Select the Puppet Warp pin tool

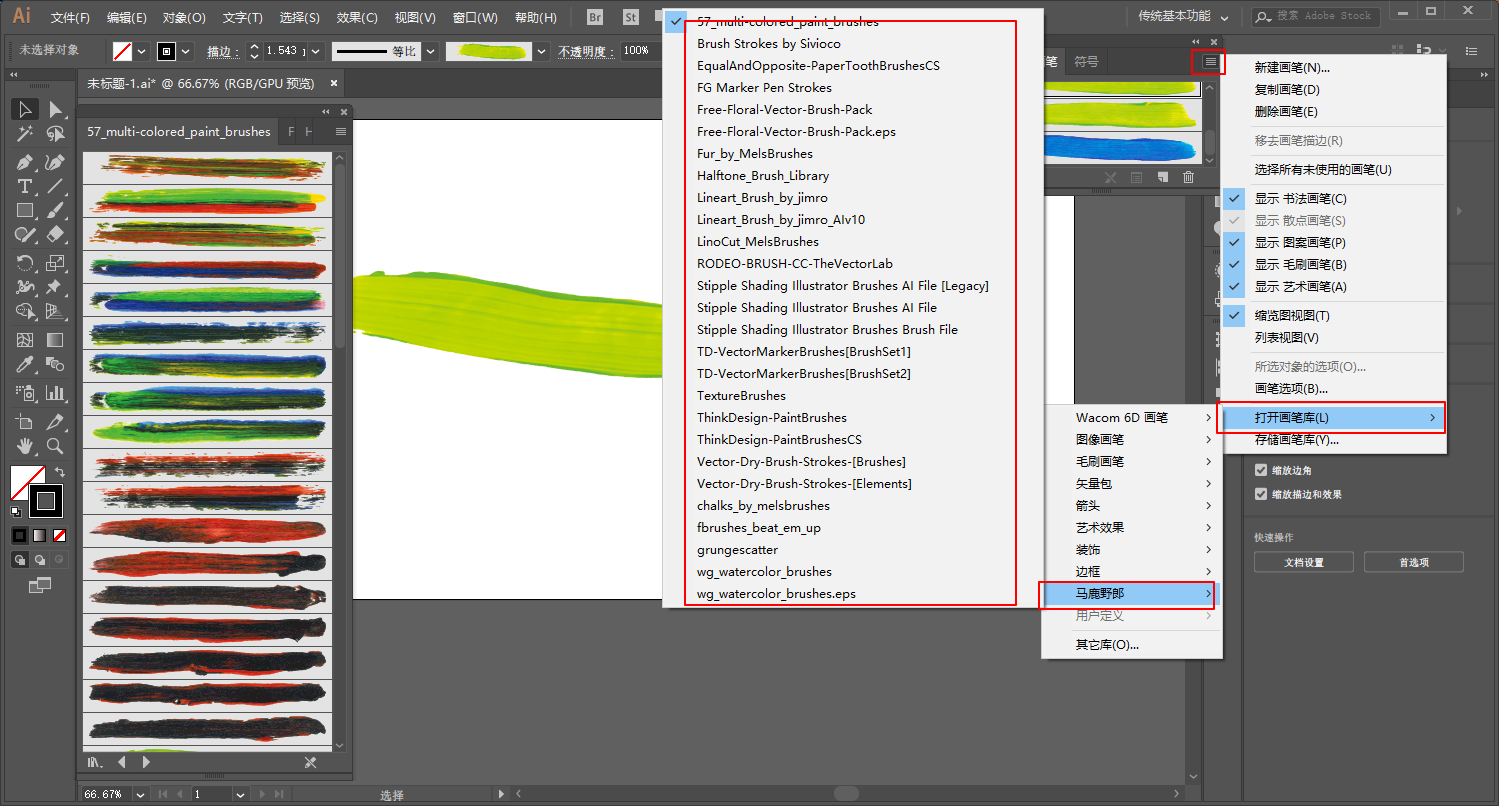click(x=55, y=287)
